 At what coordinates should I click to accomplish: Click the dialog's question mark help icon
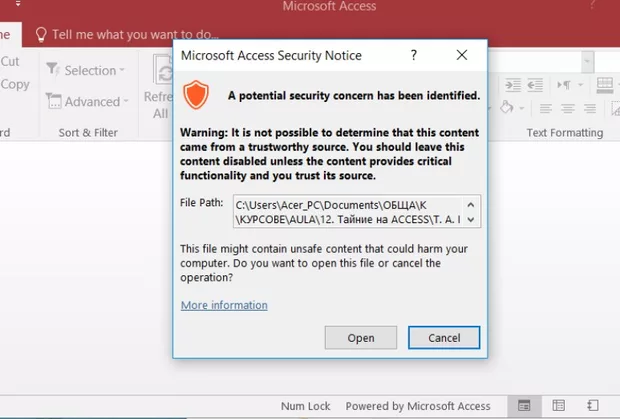[414, 56]
